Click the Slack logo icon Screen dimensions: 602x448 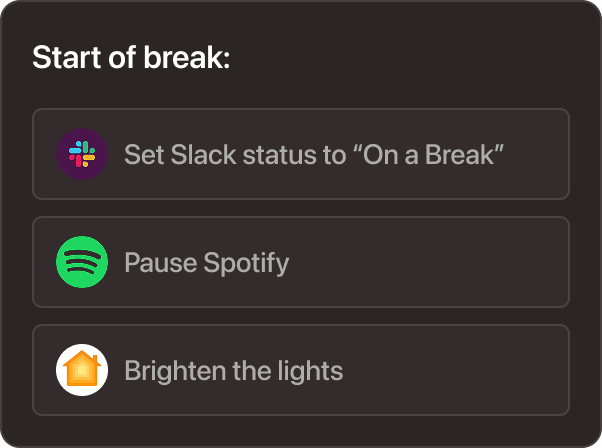click(x=82, y=154)
